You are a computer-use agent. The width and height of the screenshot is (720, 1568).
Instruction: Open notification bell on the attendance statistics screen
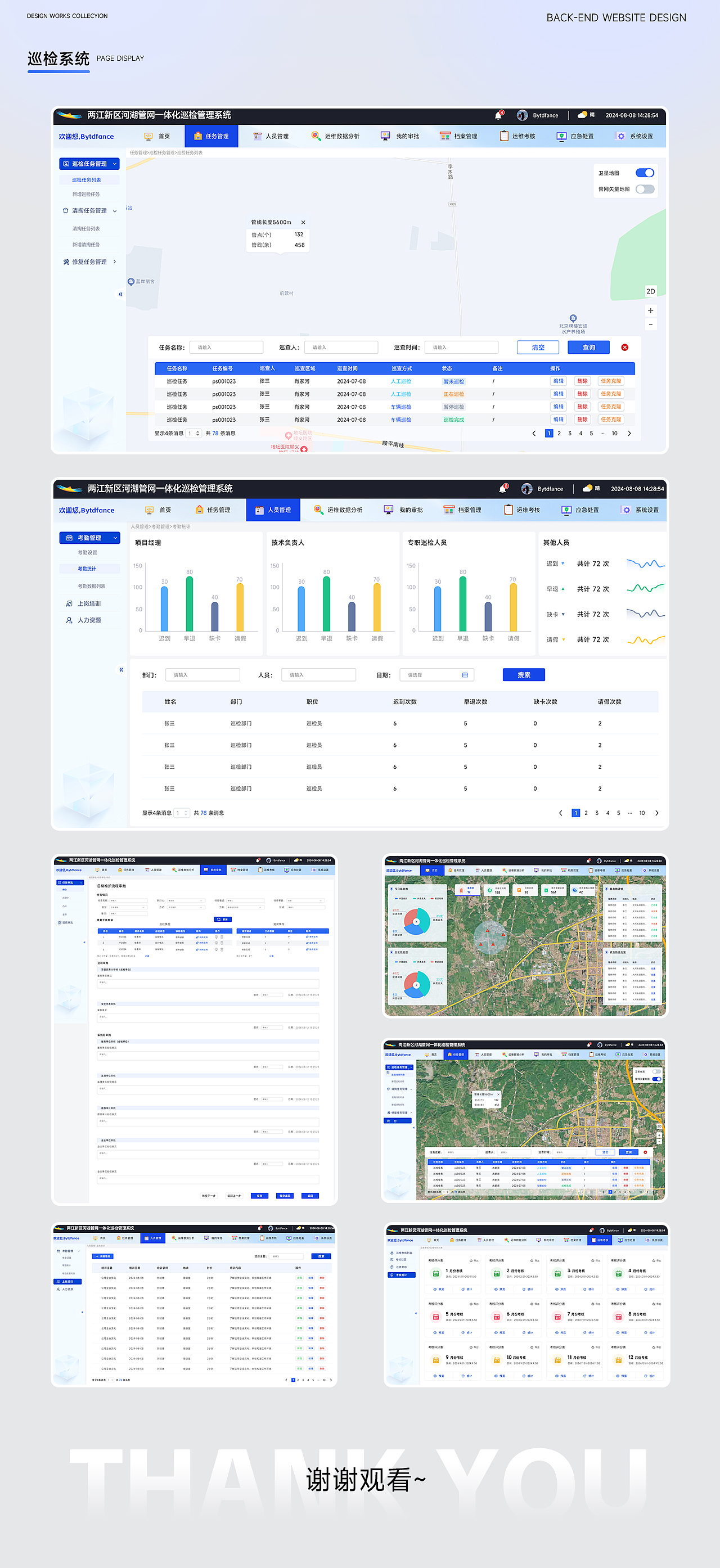coord(503,489)
